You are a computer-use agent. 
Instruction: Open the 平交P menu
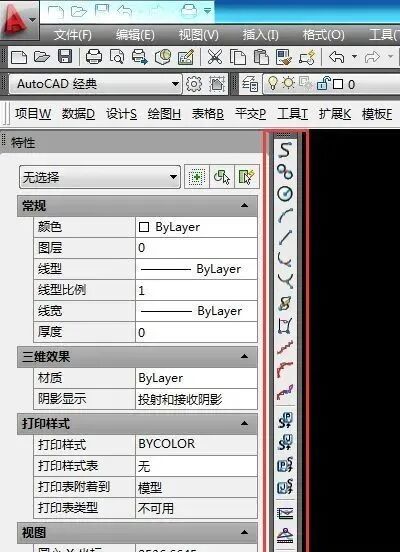tap(250, 114)
